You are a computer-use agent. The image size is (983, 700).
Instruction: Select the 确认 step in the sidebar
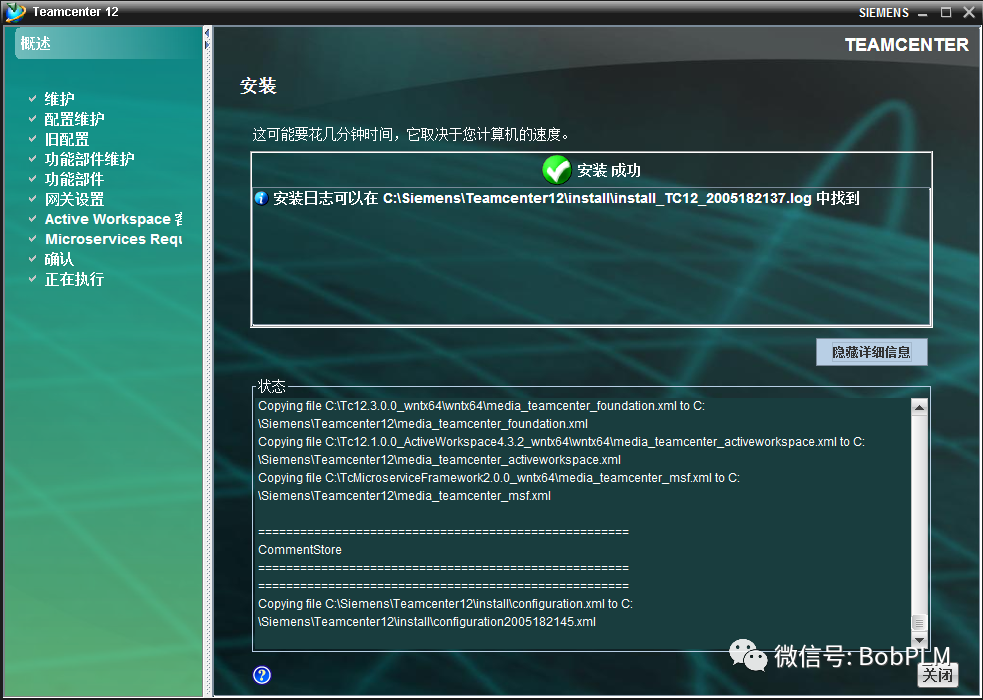pyautogui.click(x=60, y=259)
